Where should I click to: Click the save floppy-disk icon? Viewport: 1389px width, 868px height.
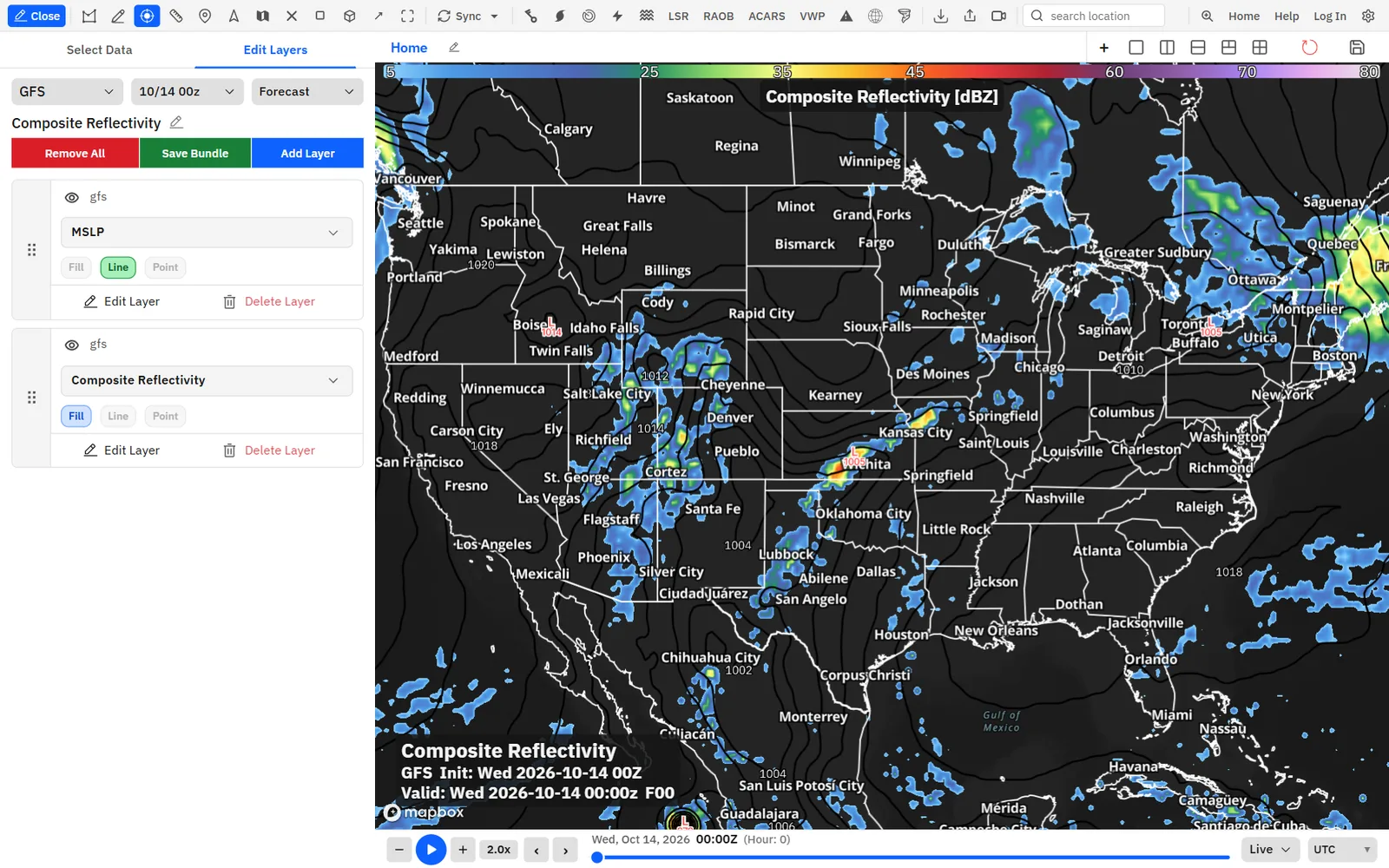(1357, 48)
